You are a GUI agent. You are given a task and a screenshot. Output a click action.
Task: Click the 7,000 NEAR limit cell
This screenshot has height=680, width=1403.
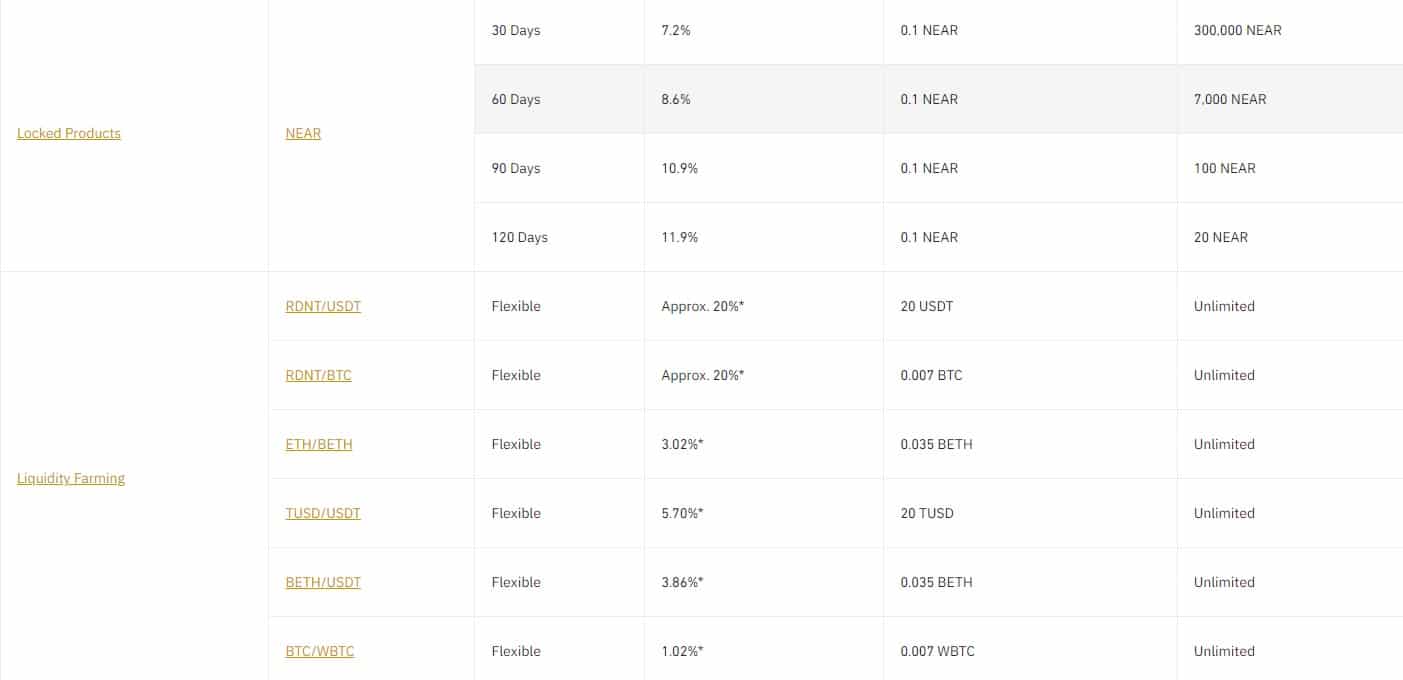click(x=1290, y=99)
